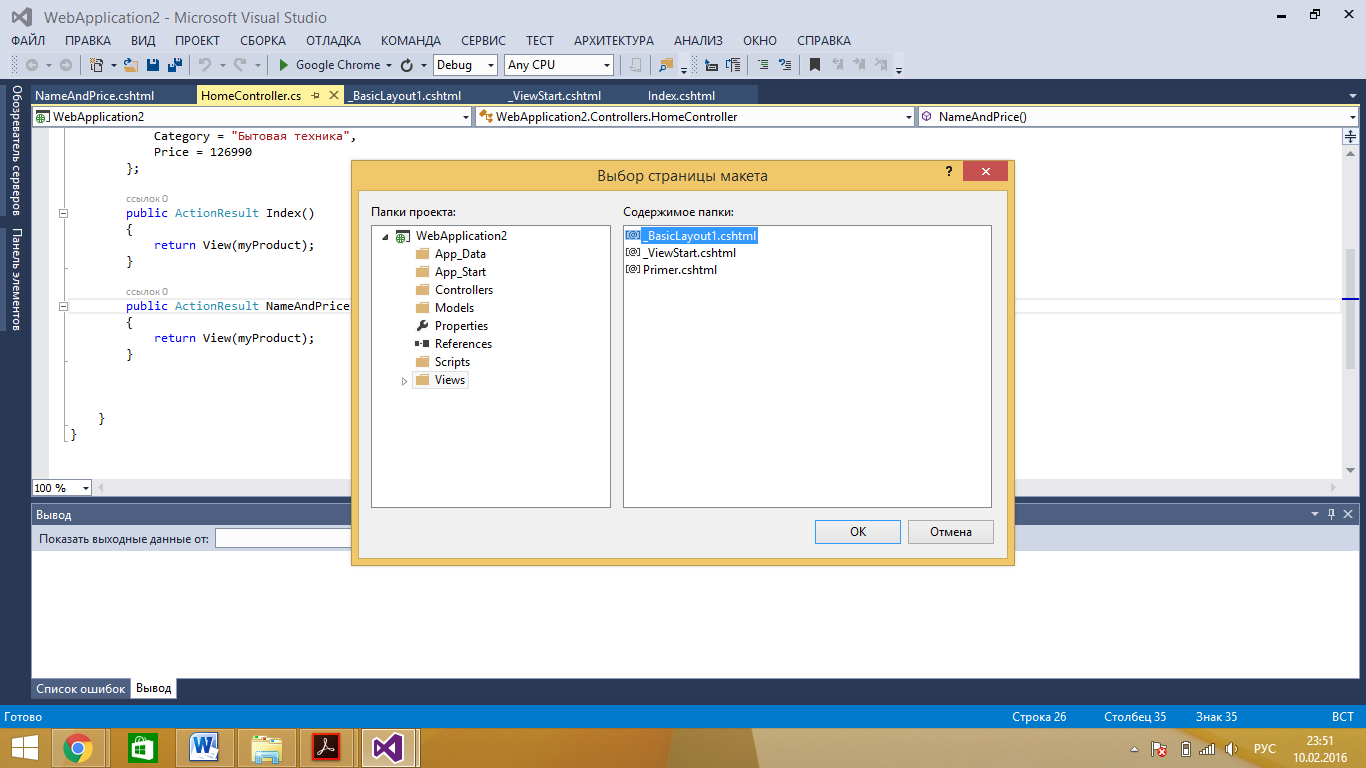This screenshot has height=768, width=1366.
Task: Click the Open File toolbar icon
Action: click(x=130, y=65)
